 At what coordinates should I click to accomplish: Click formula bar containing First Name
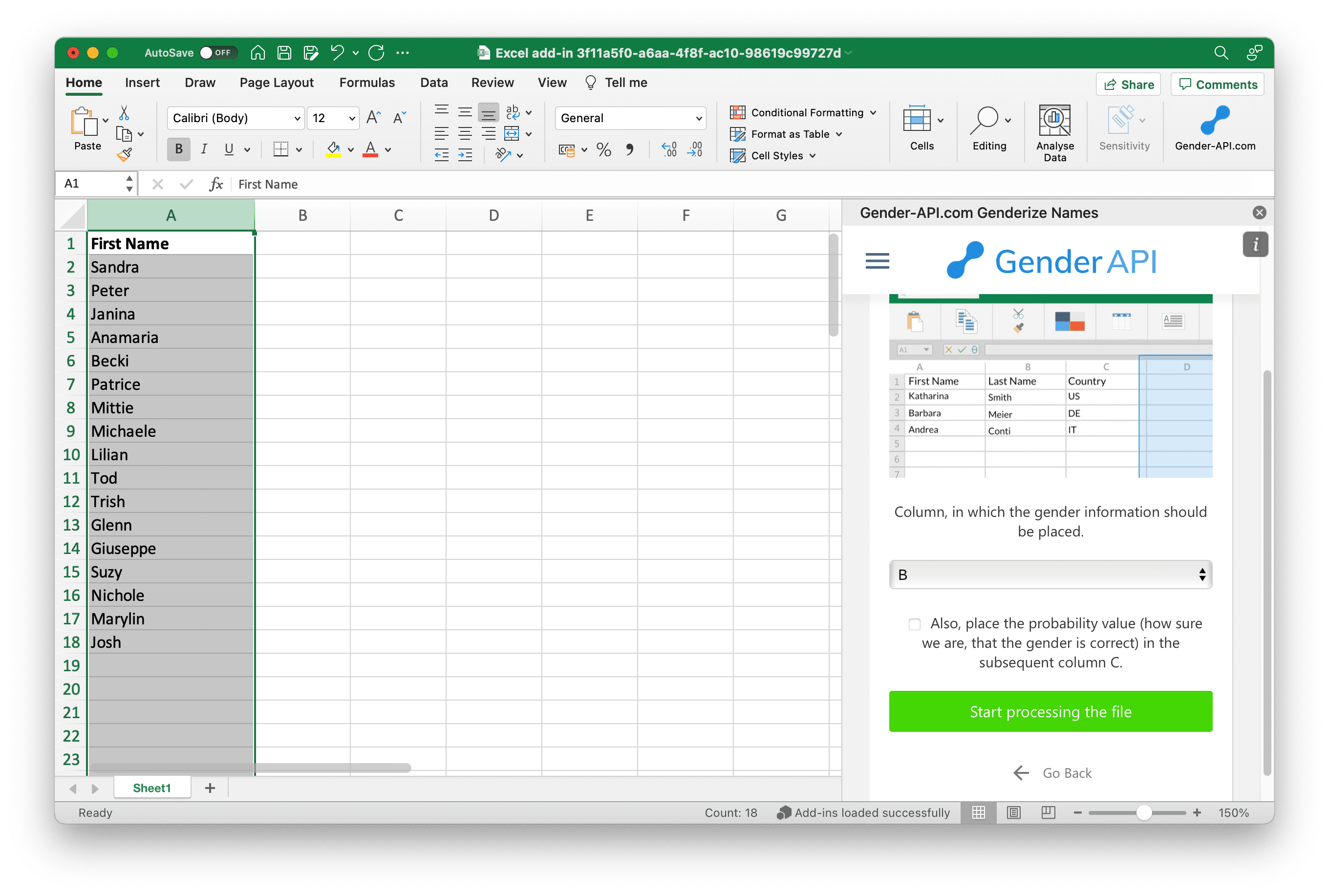pos(751,184)
